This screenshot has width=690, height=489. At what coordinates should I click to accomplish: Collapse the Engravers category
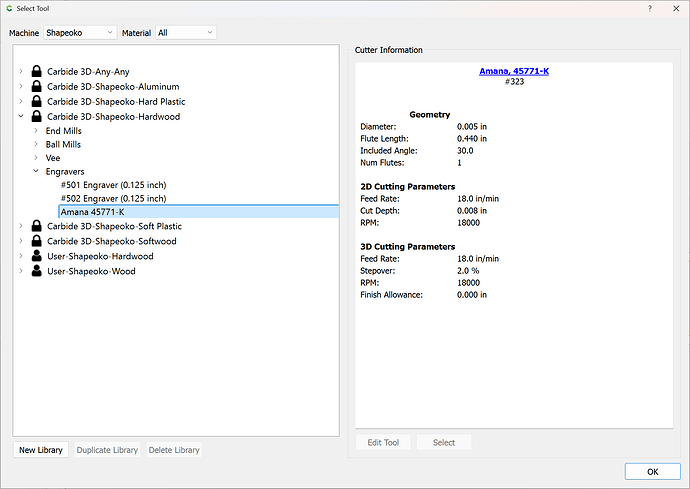pyautogui.click(x=36, y=171)
